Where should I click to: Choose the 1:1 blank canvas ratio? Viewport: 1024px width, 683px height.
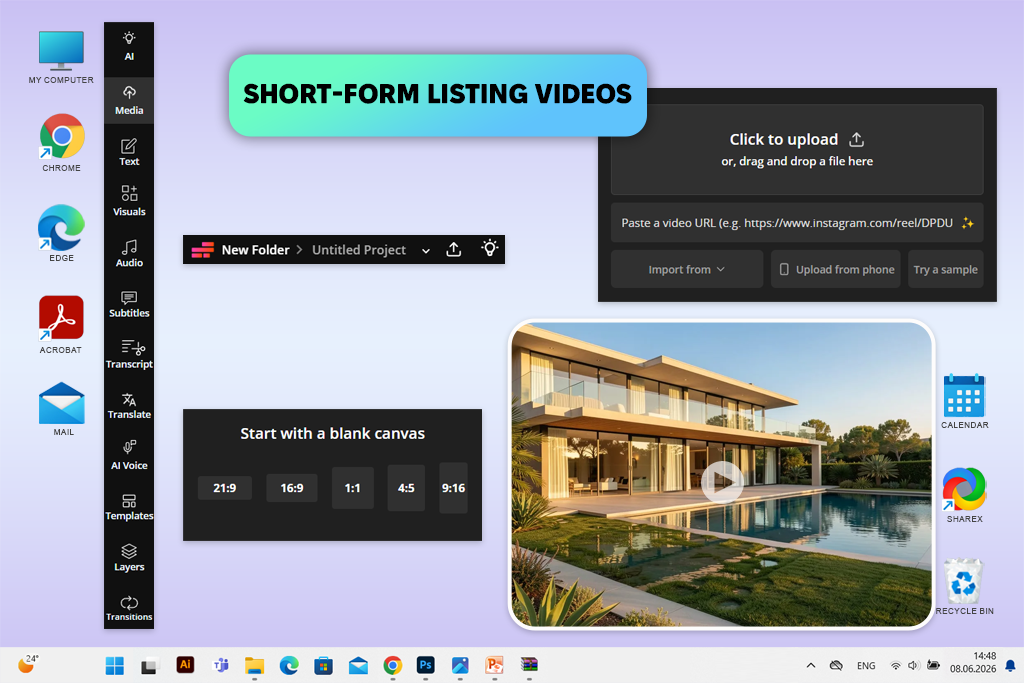[x=353, y=488]
